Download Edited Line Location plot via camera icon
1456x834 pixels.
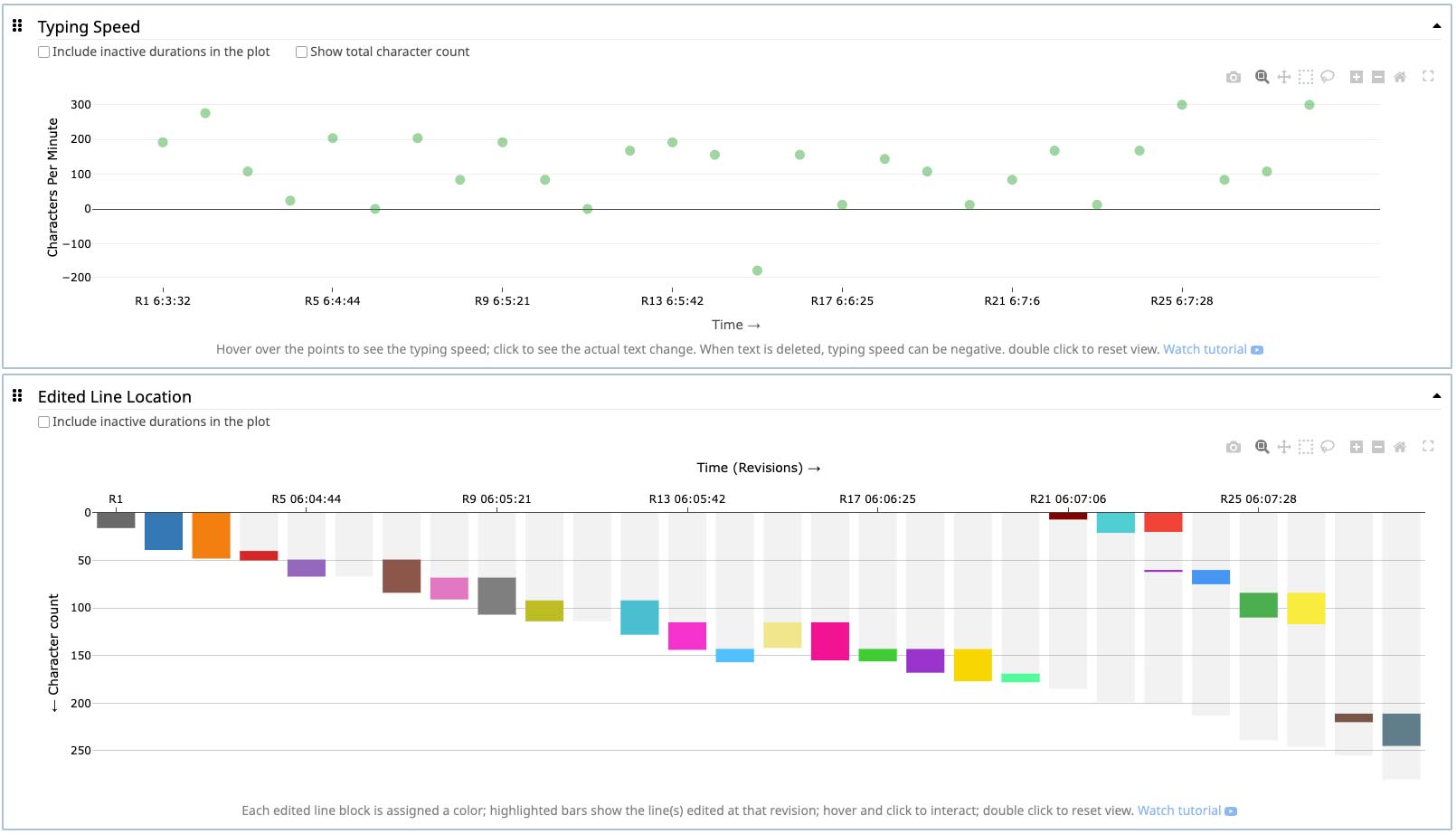(x=1233, y=447)
